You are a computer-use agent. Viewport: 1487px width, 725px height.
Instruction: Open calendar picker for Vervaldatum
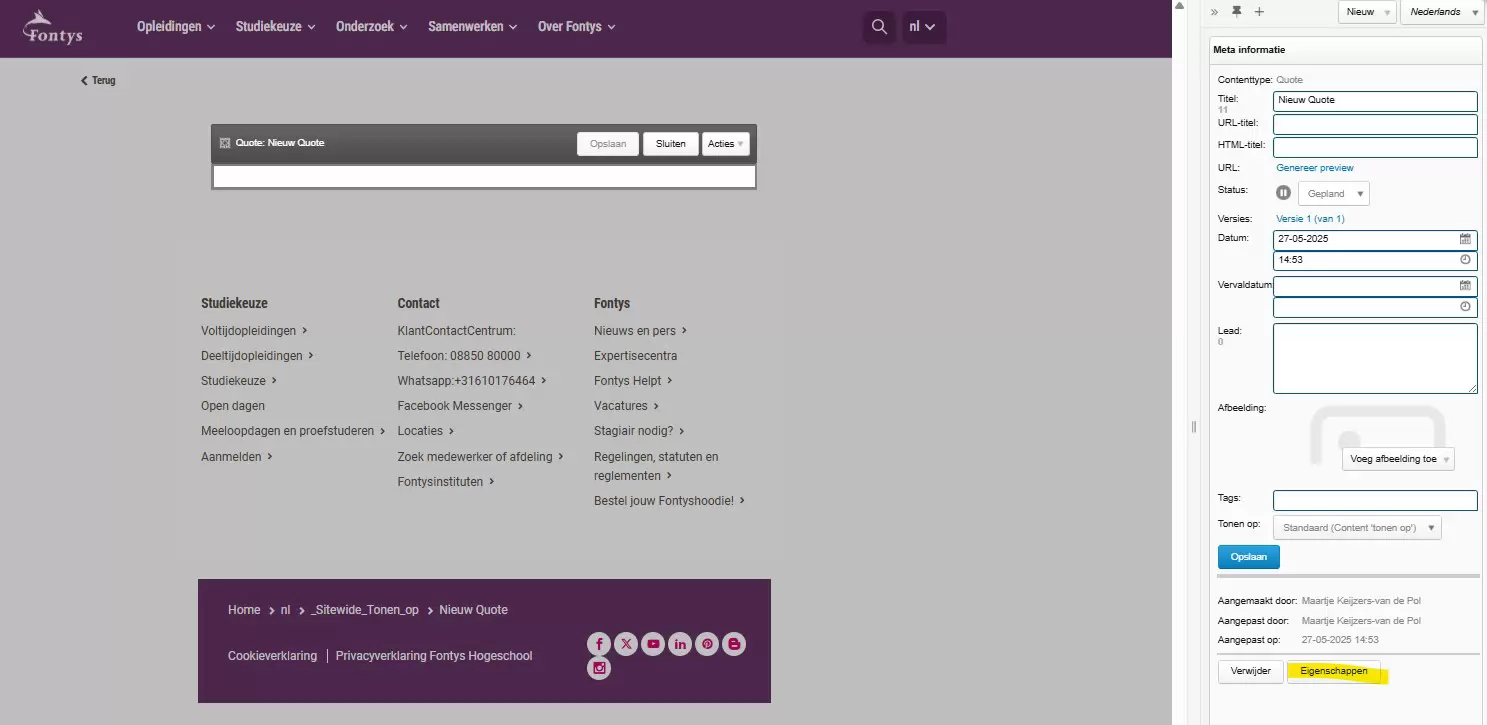pos(1465,285)
